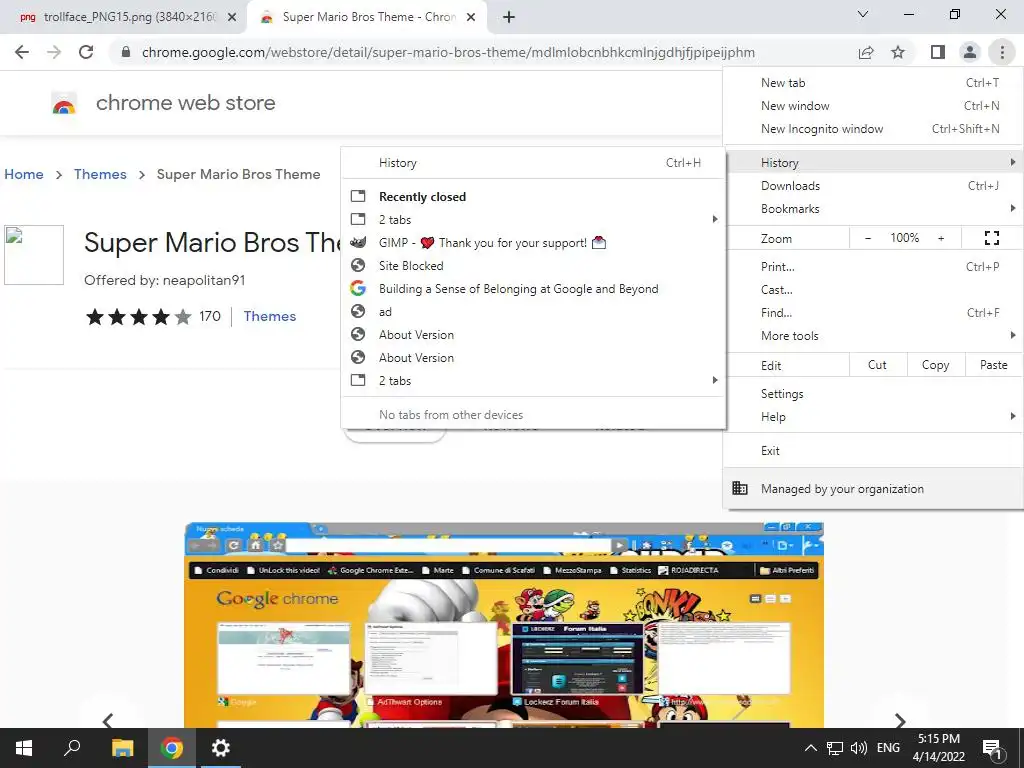Viewport: 1024px width, 768px height.
Task: Open Settings from Chrome menu
Action: click(872, 394)
